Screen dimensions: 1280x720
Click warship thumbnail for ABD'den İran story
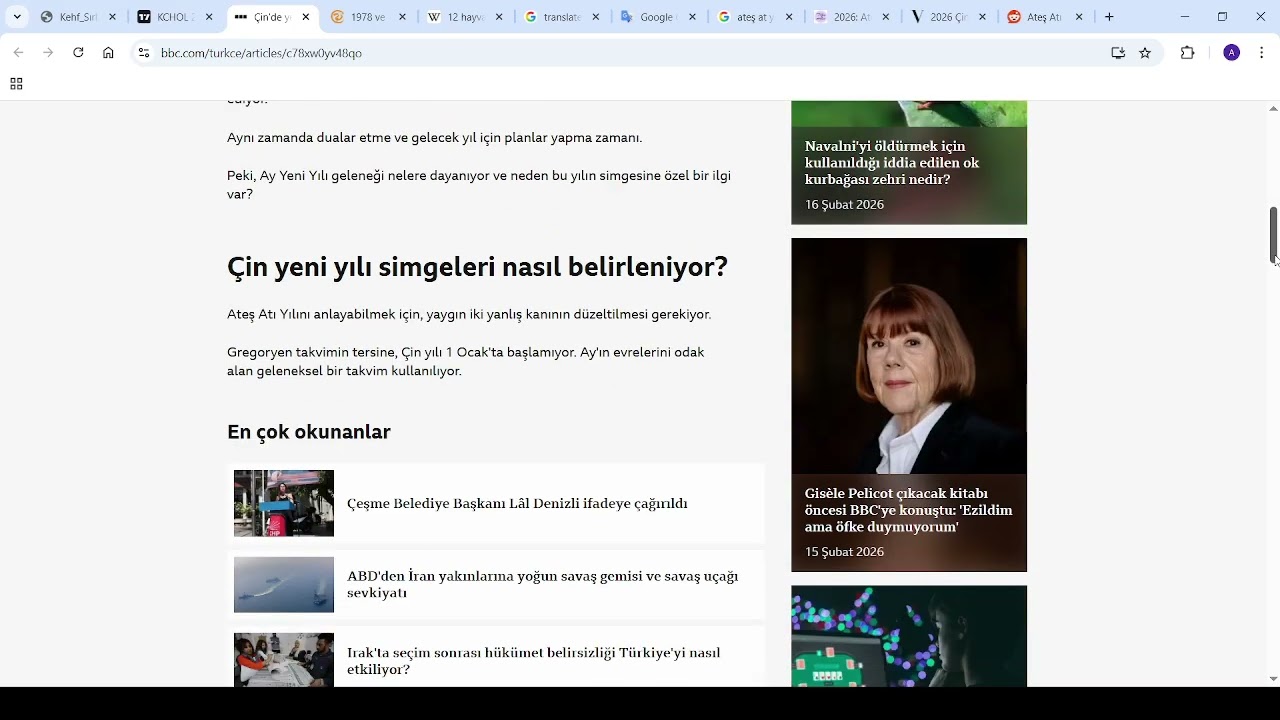(x=284, y=585)
